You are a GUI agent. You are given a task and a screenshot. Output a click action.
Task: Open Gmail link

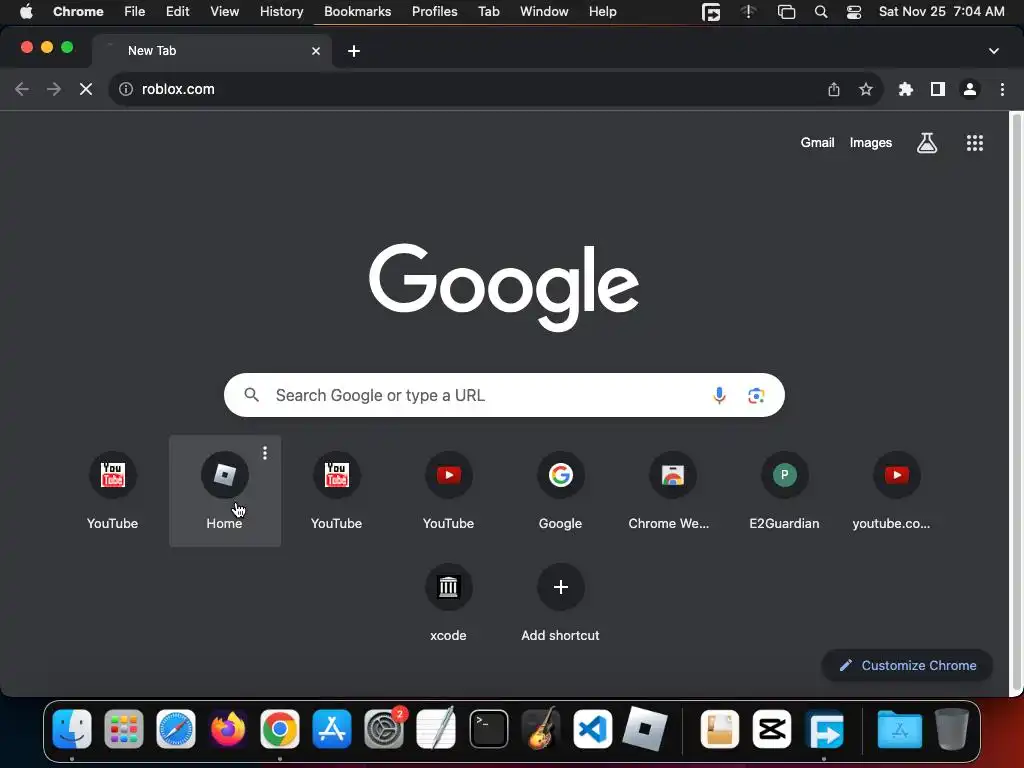click(x=817, y=142)
